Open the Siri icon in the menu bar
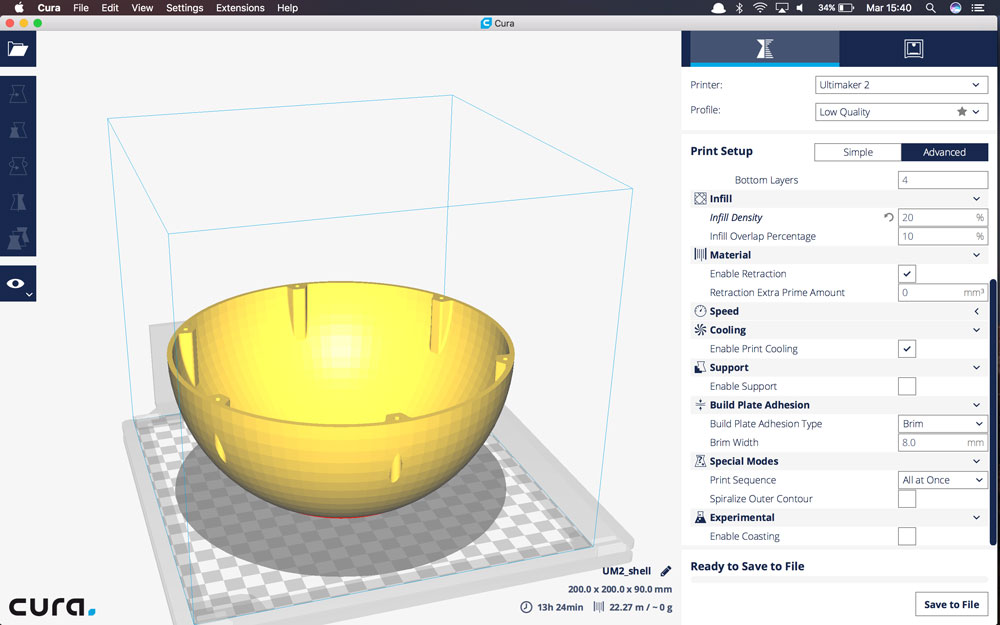The width and height of the screenshot is (1000, 625). point(955,8)
